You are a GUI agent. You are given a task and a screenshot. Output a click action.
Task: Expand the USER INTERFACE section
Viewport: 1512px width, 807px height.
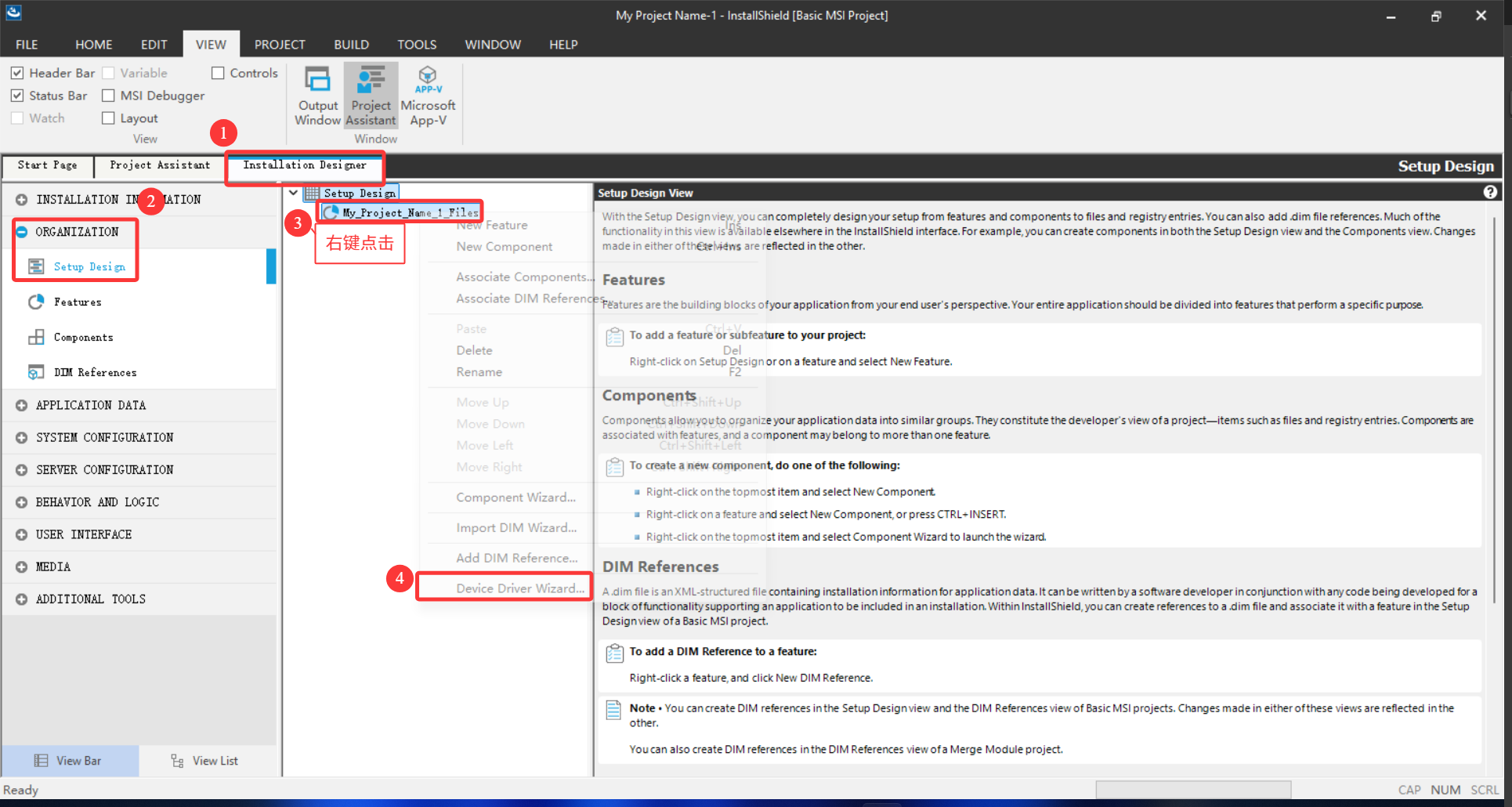tap(21, 534)
